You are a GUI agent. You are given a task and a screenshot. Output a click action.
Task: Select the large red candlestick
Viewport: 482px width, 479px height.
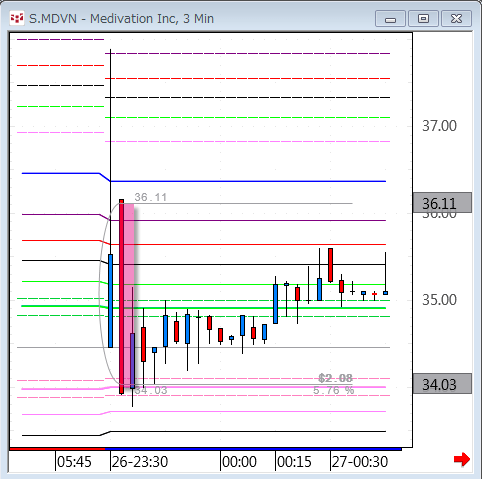121,297
